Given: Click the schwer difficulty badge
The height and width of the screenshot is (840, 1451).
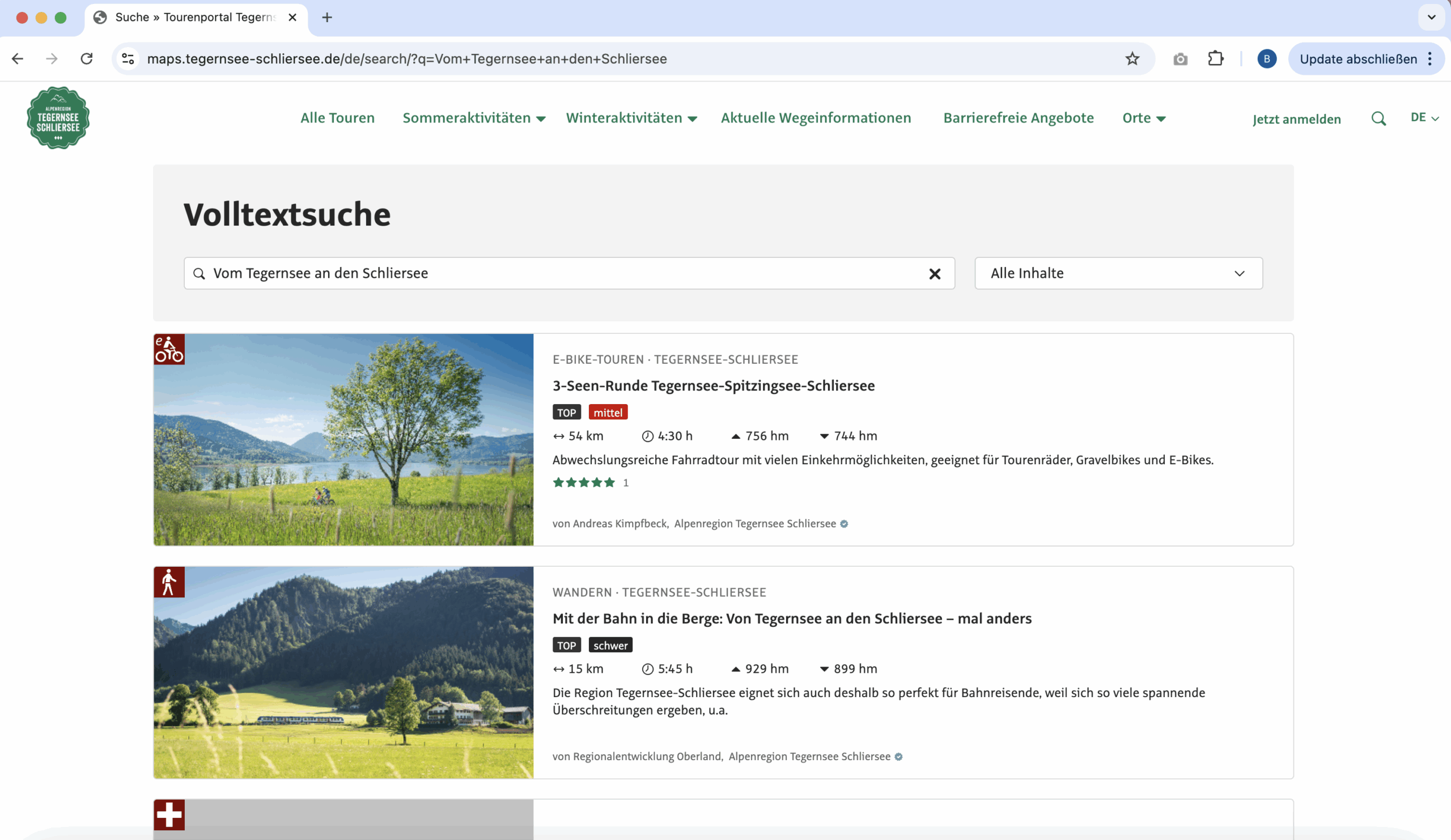Looking at the screenshot, I should [610, 645].
